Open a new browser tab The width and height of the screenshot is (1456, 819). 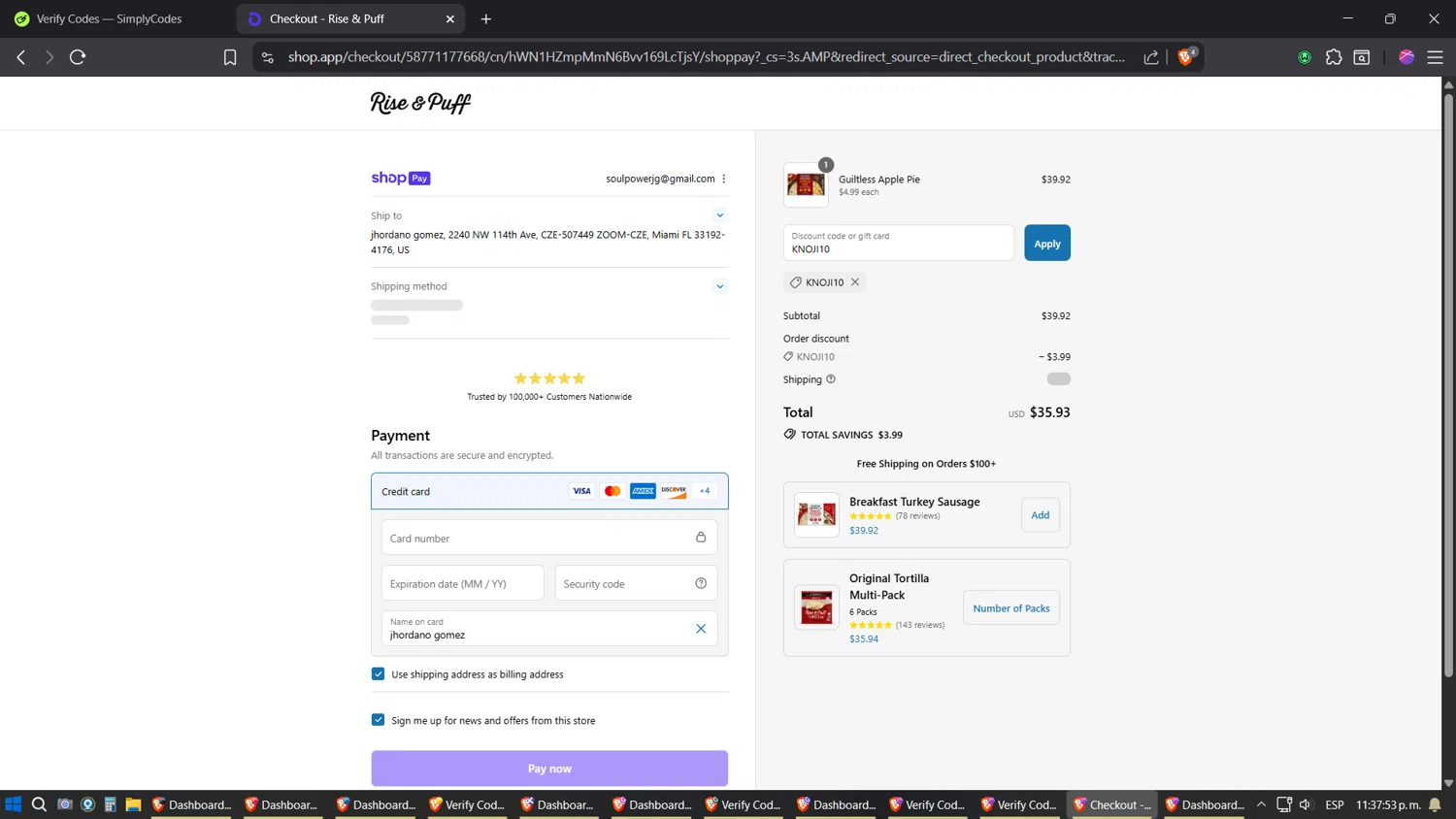(486, 18)
